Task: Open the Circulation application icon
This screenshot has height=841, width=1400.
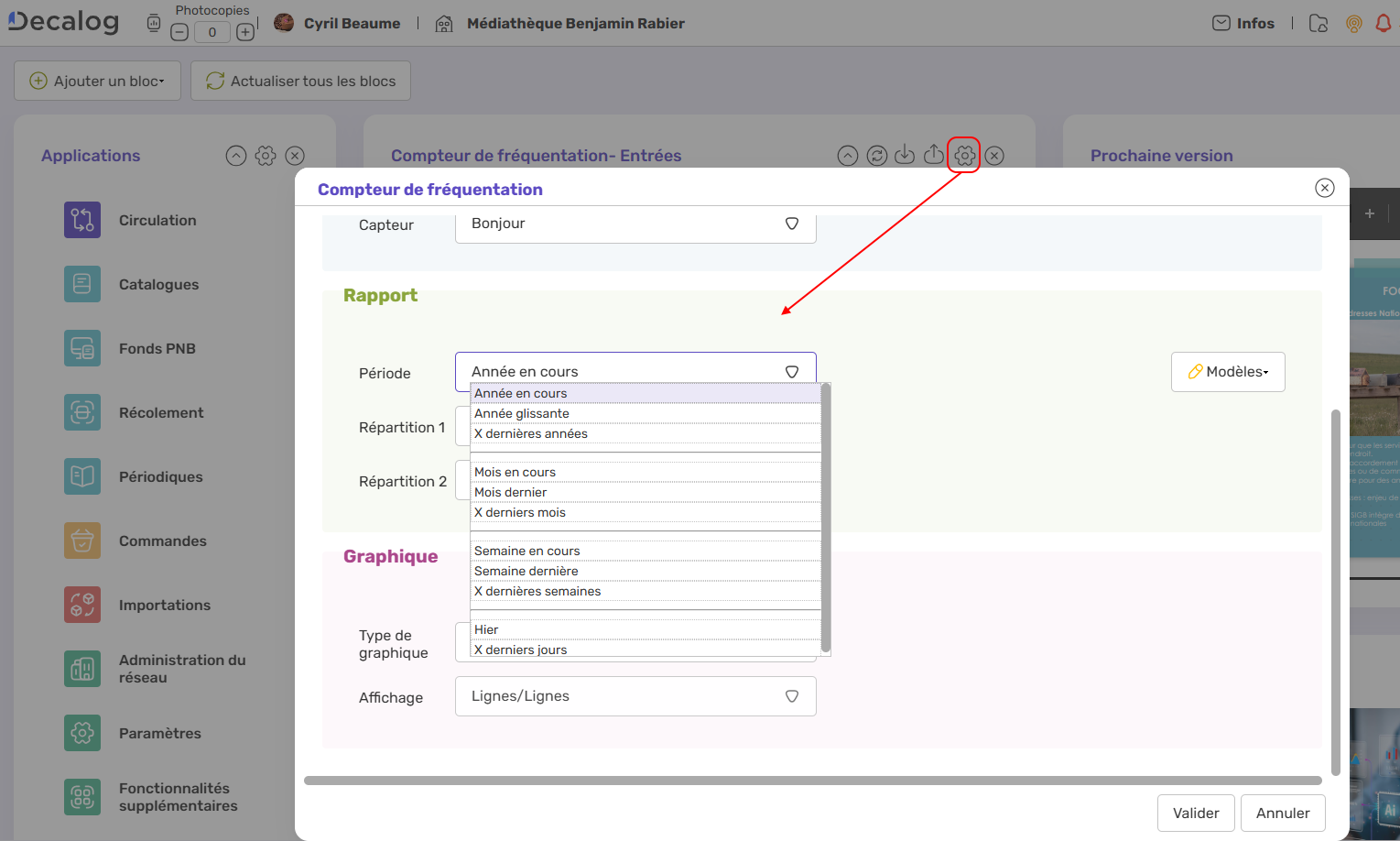Action: 82,220
